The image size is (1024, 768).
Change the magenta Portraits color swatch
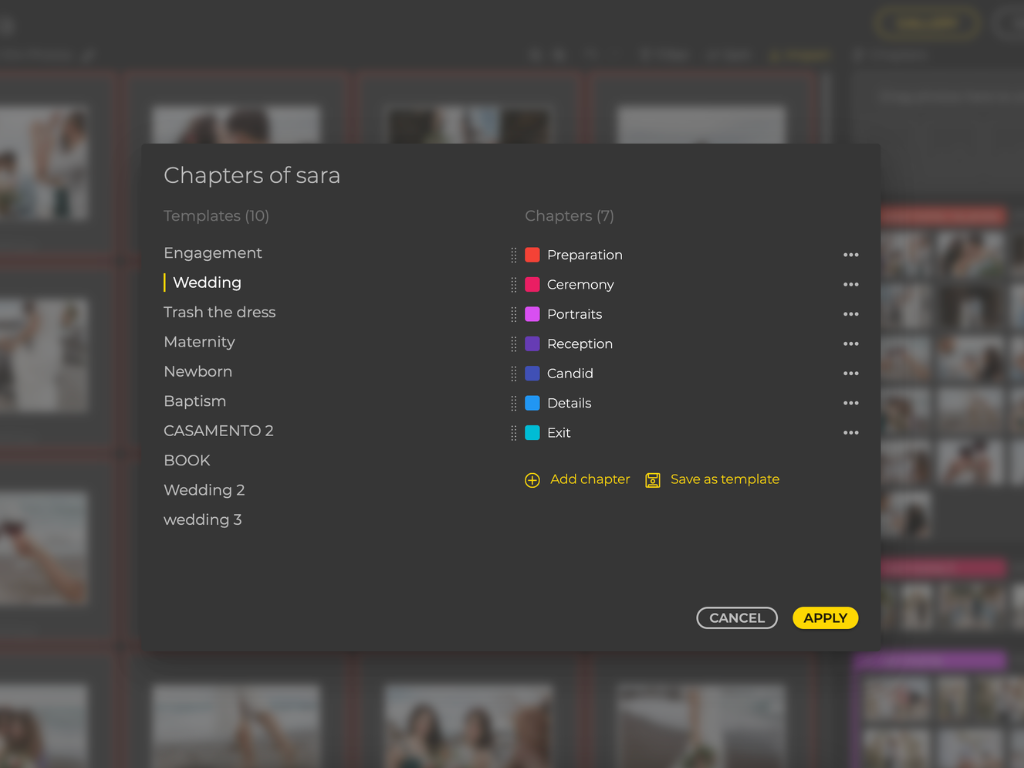tap(532, 314)
